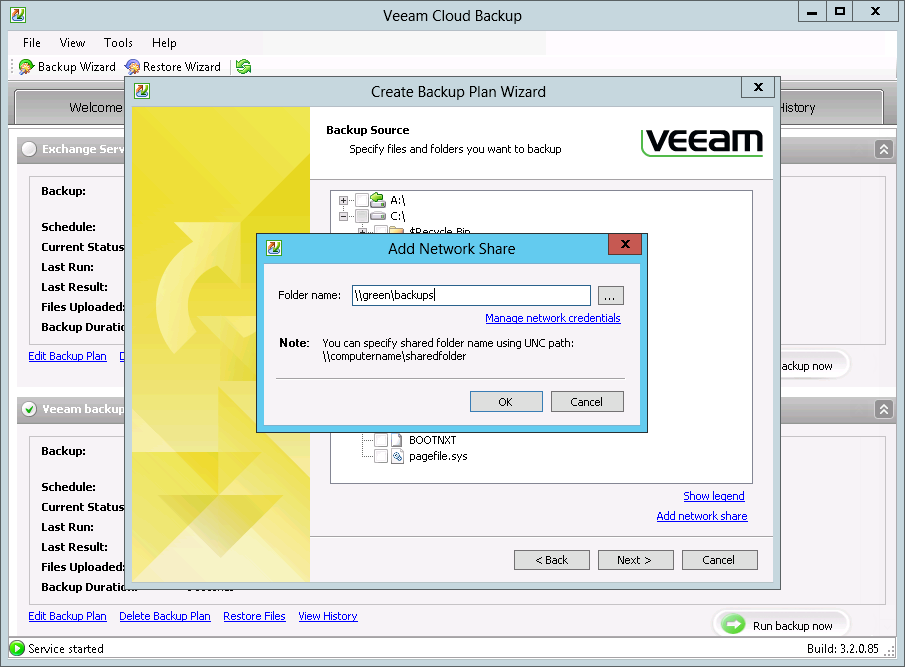Expand the A:\ drive tree node

click(x=343, y=200)
